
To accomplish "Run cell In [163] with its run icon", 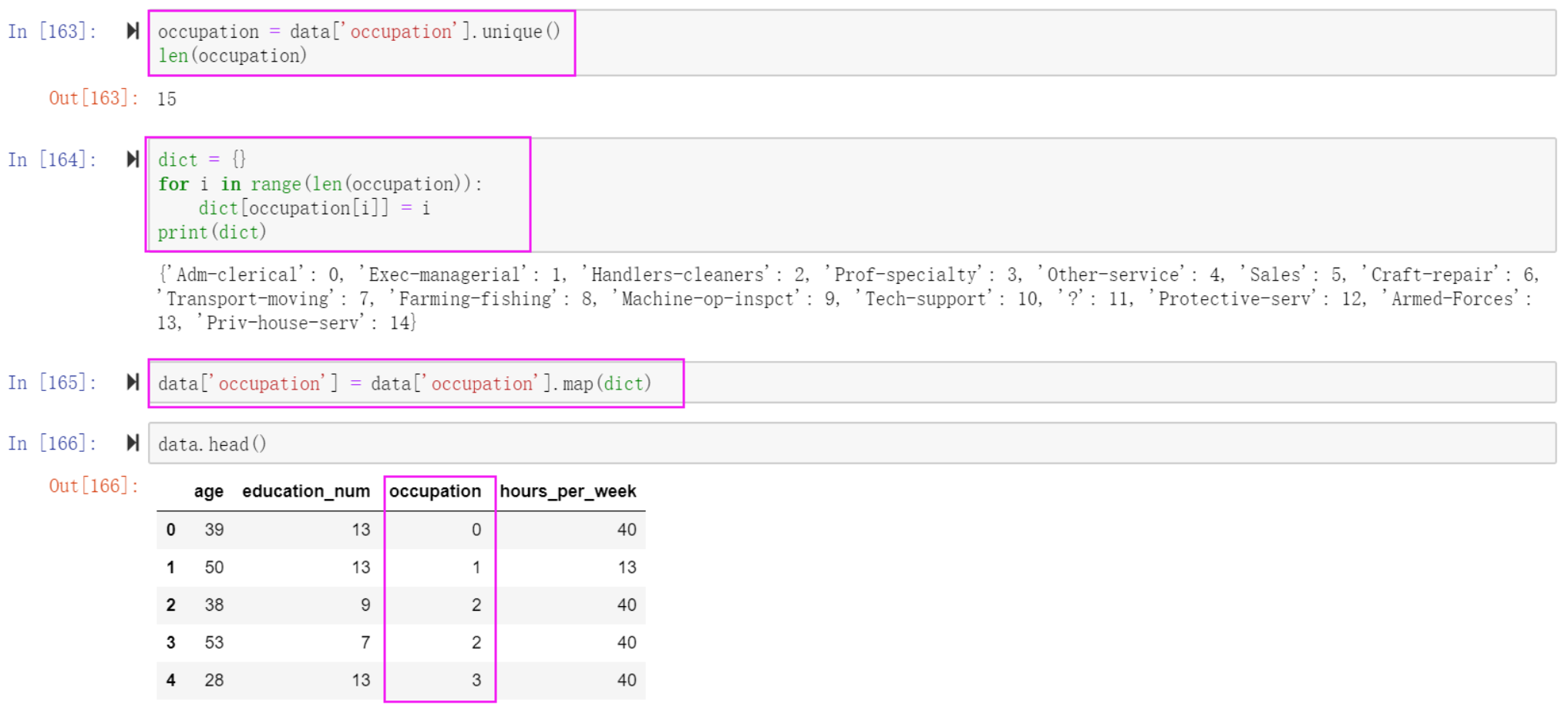I will coord(133,31).
